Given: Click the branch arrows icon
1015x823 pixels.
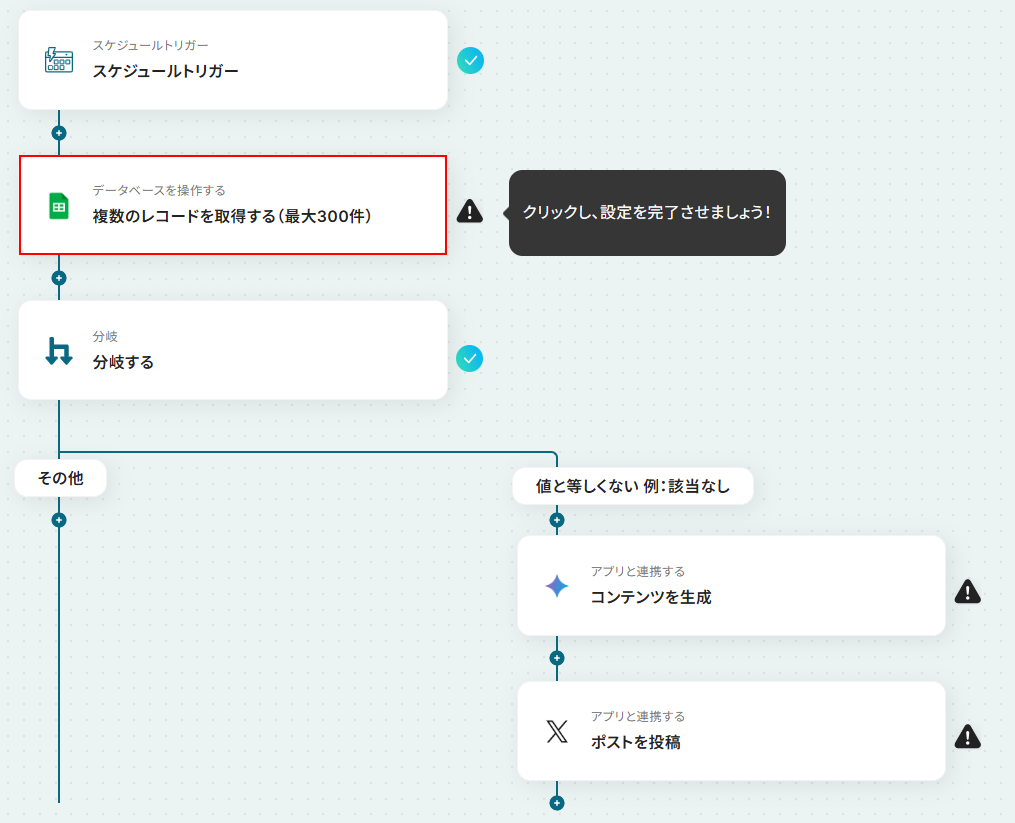Looking at the screenshot, I should [59, 351].
